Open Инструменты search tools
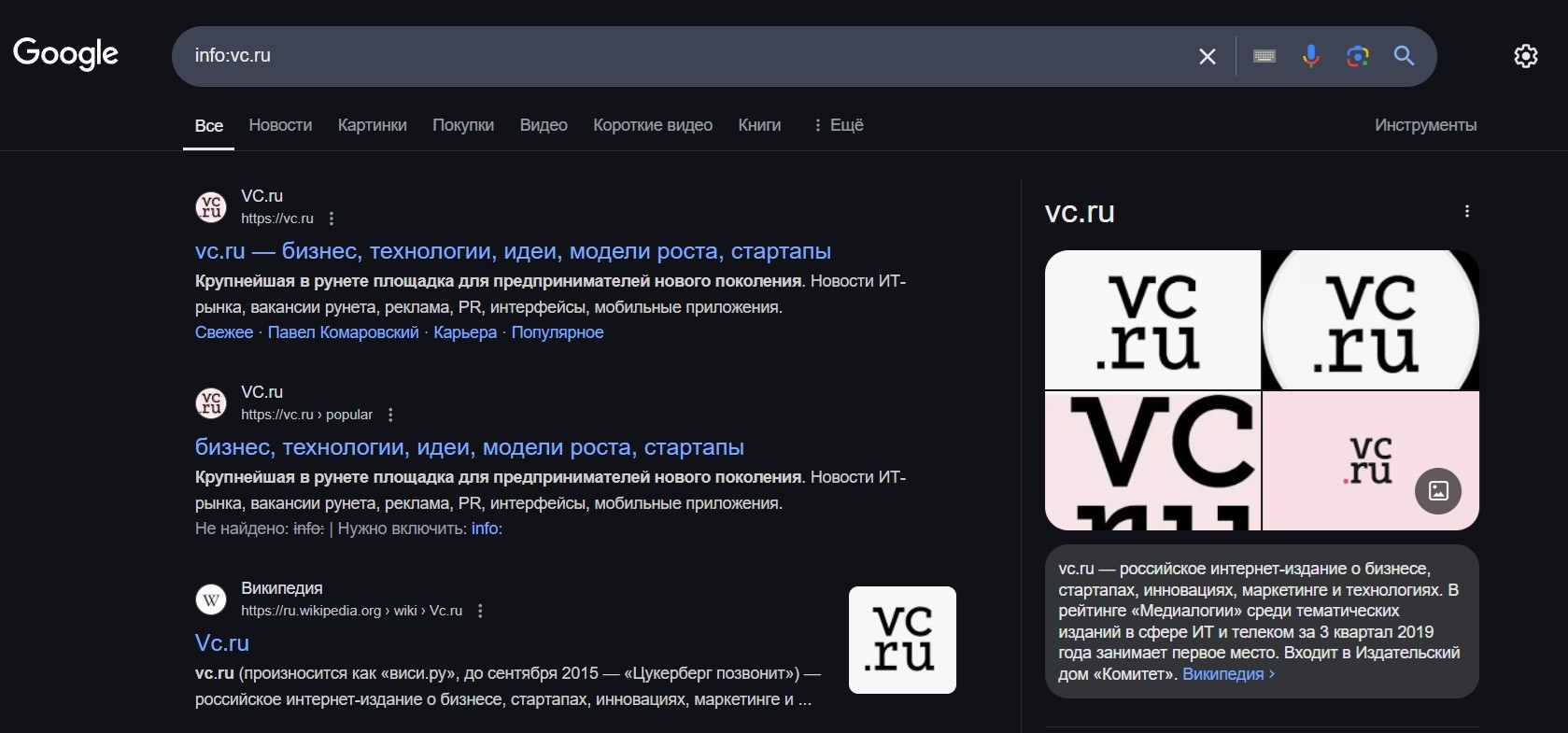 pyautogui.click(x=1425, y=125)
